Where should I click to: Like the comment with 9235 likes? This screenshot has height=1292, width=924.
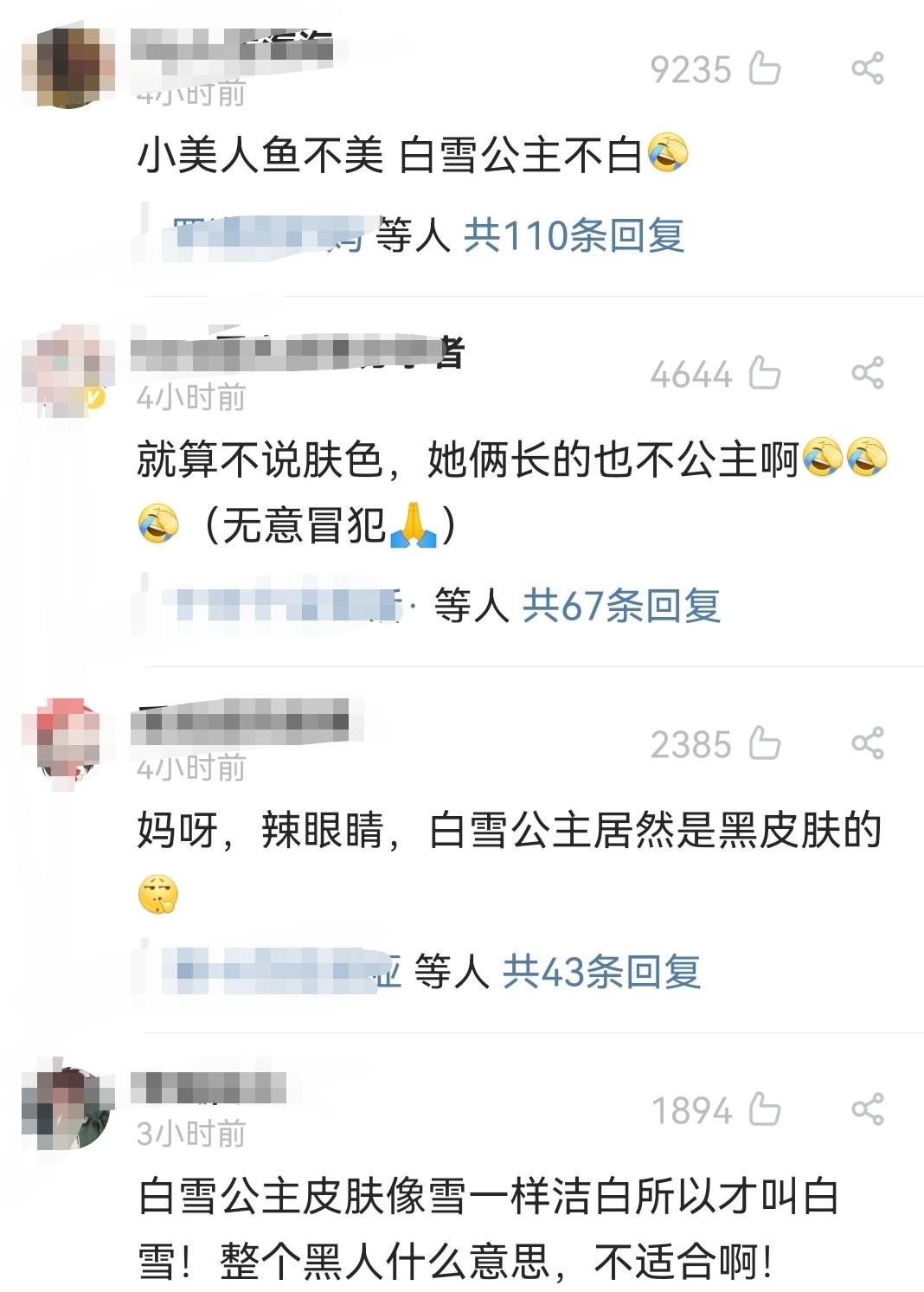(765, 68)
